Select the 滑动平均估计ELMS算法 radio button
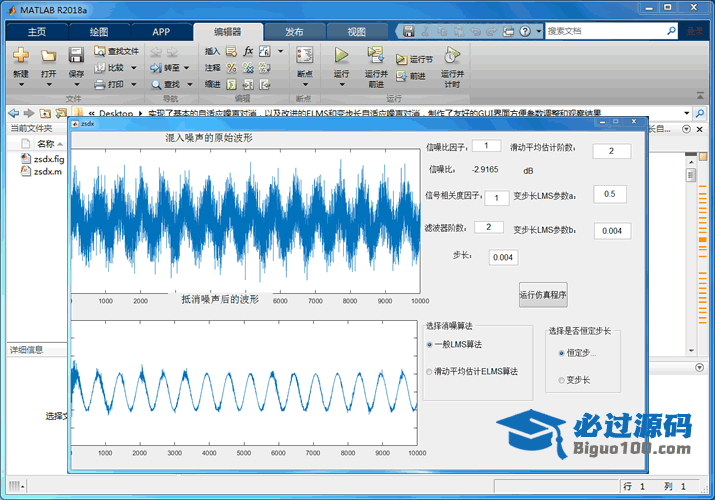 pos(430,371)
